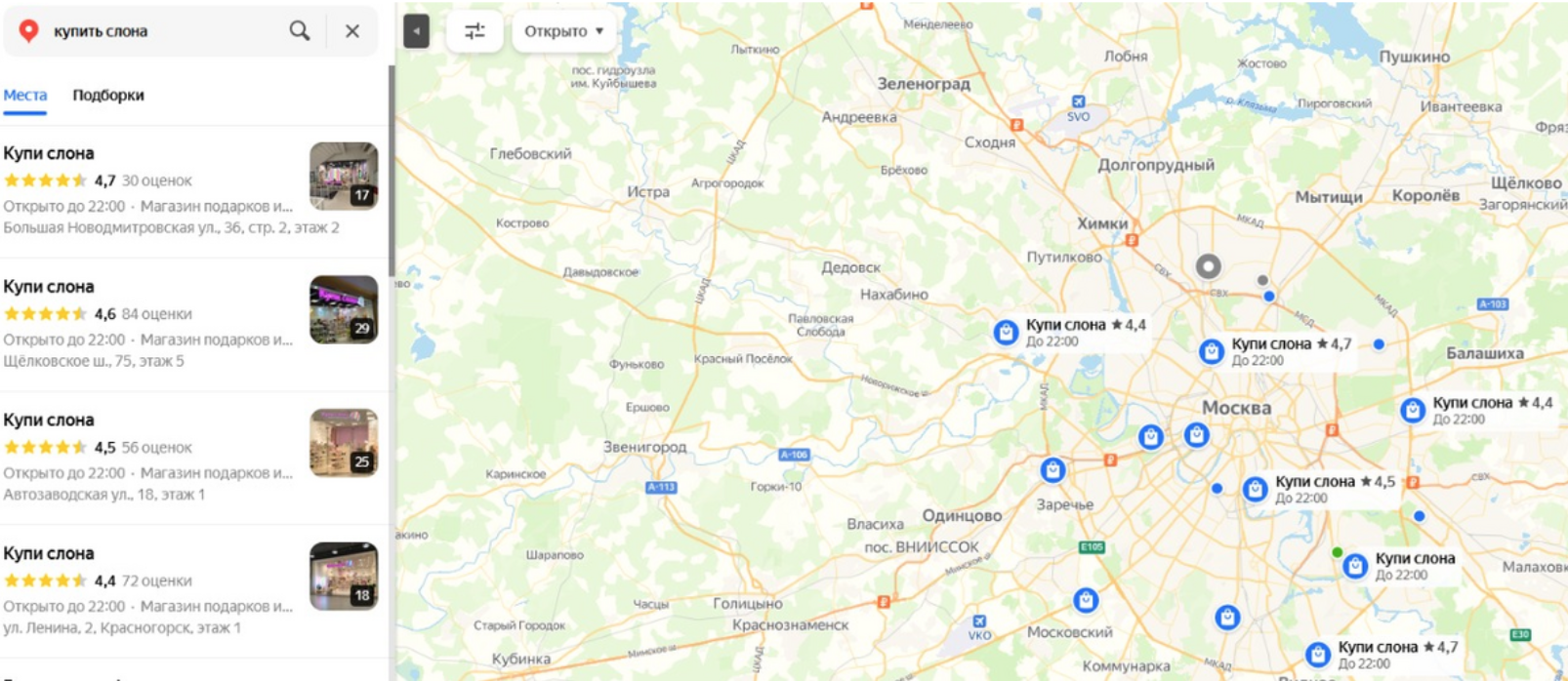
Task: Collapse the side panel with arrow button
Action: click(x=416, y=31)
